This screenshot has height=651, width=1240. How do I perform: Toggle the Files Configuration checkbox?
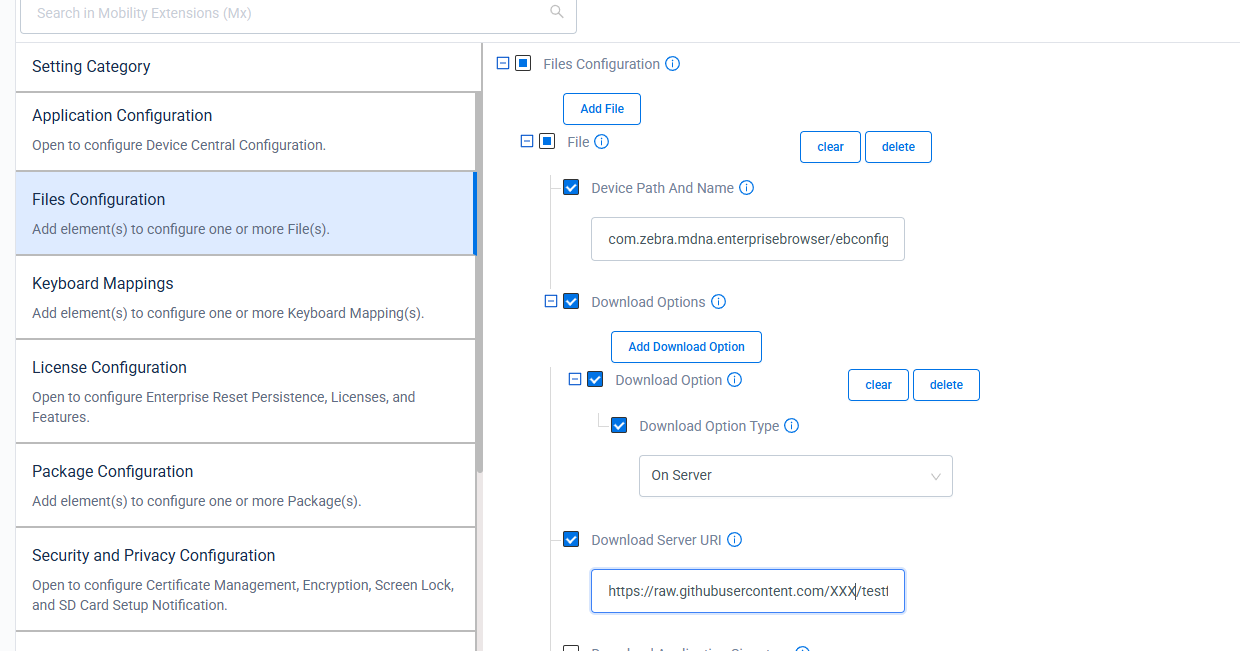click(x=523, y=63)
